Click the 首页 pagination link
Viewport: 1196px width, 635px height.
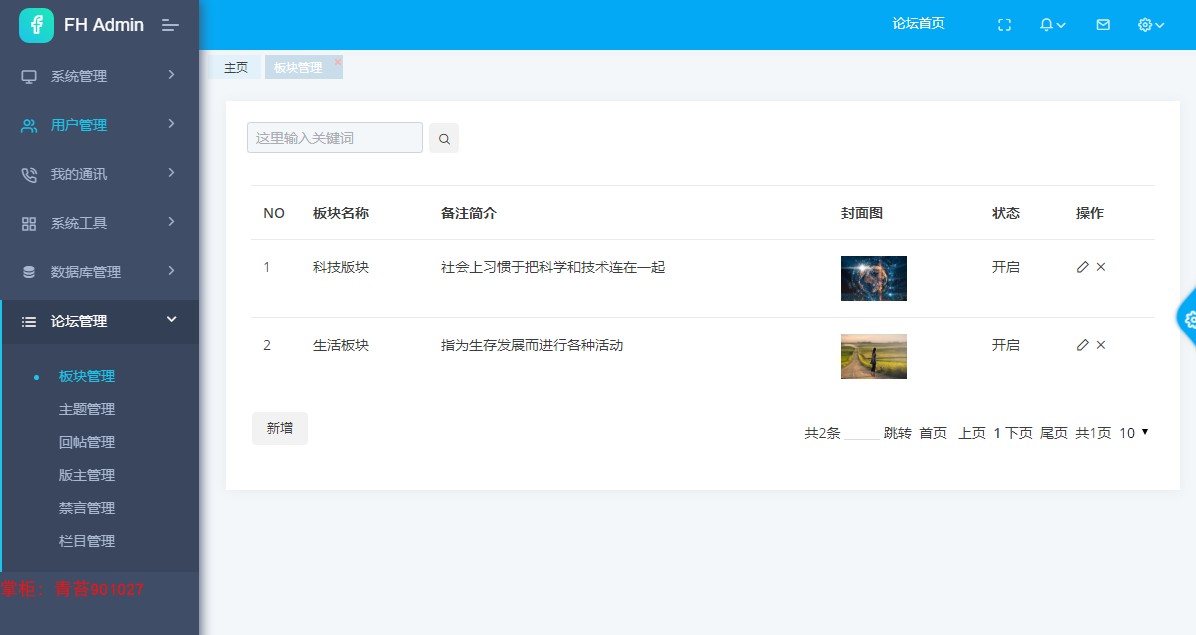coord(933,433)
